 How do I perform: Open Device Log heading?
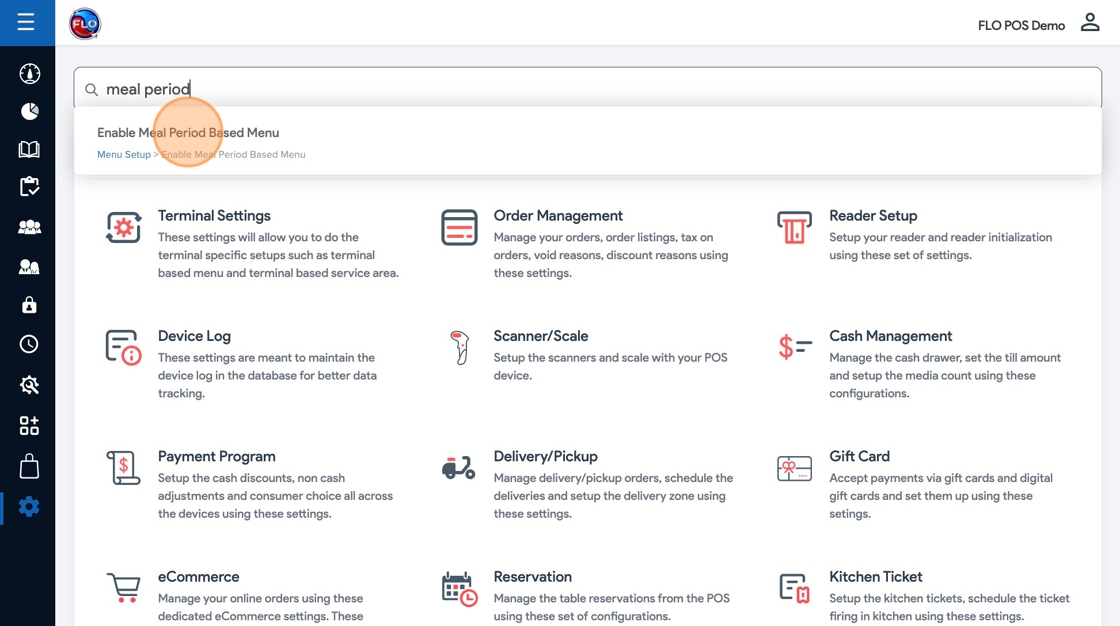pos(194,336)
